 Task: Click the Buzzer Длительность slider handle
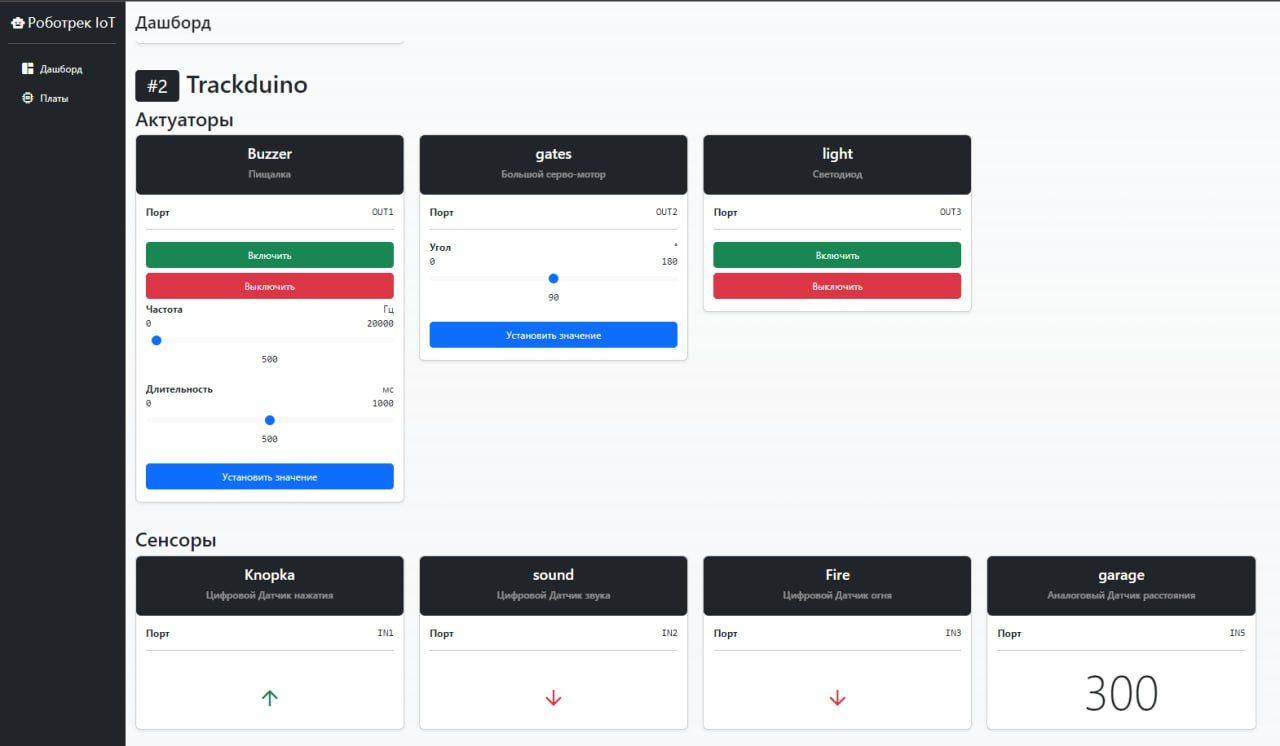(269, 420)
